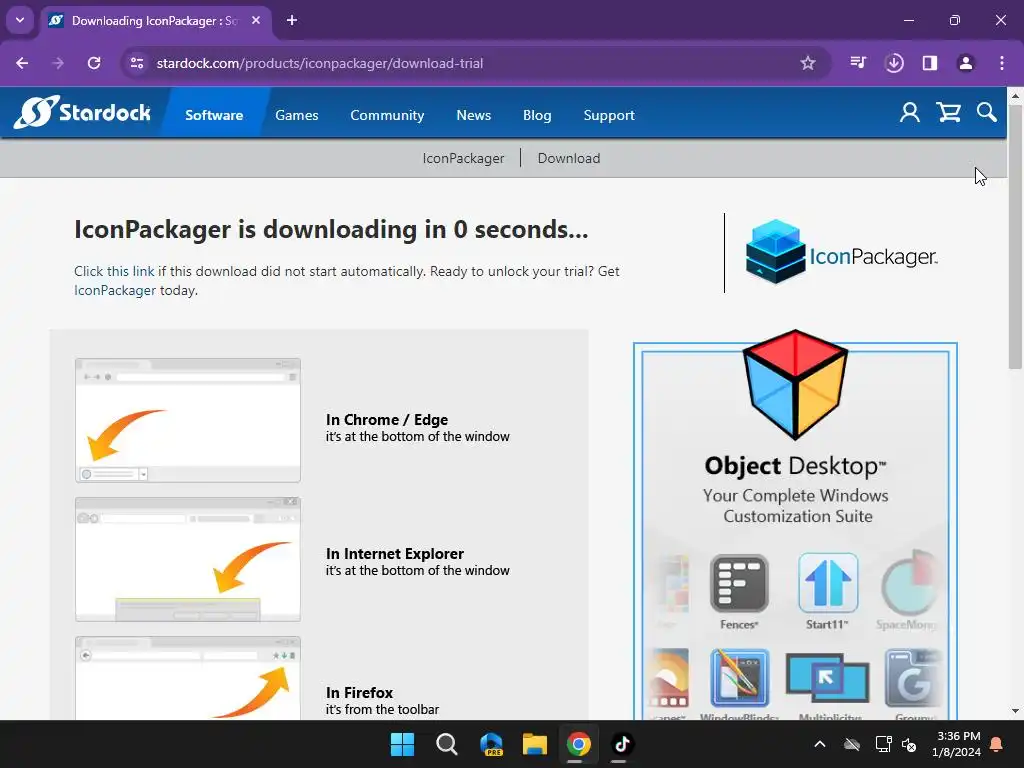
Task: Click the scrollbar down arrow
Action: [1015, 711]
